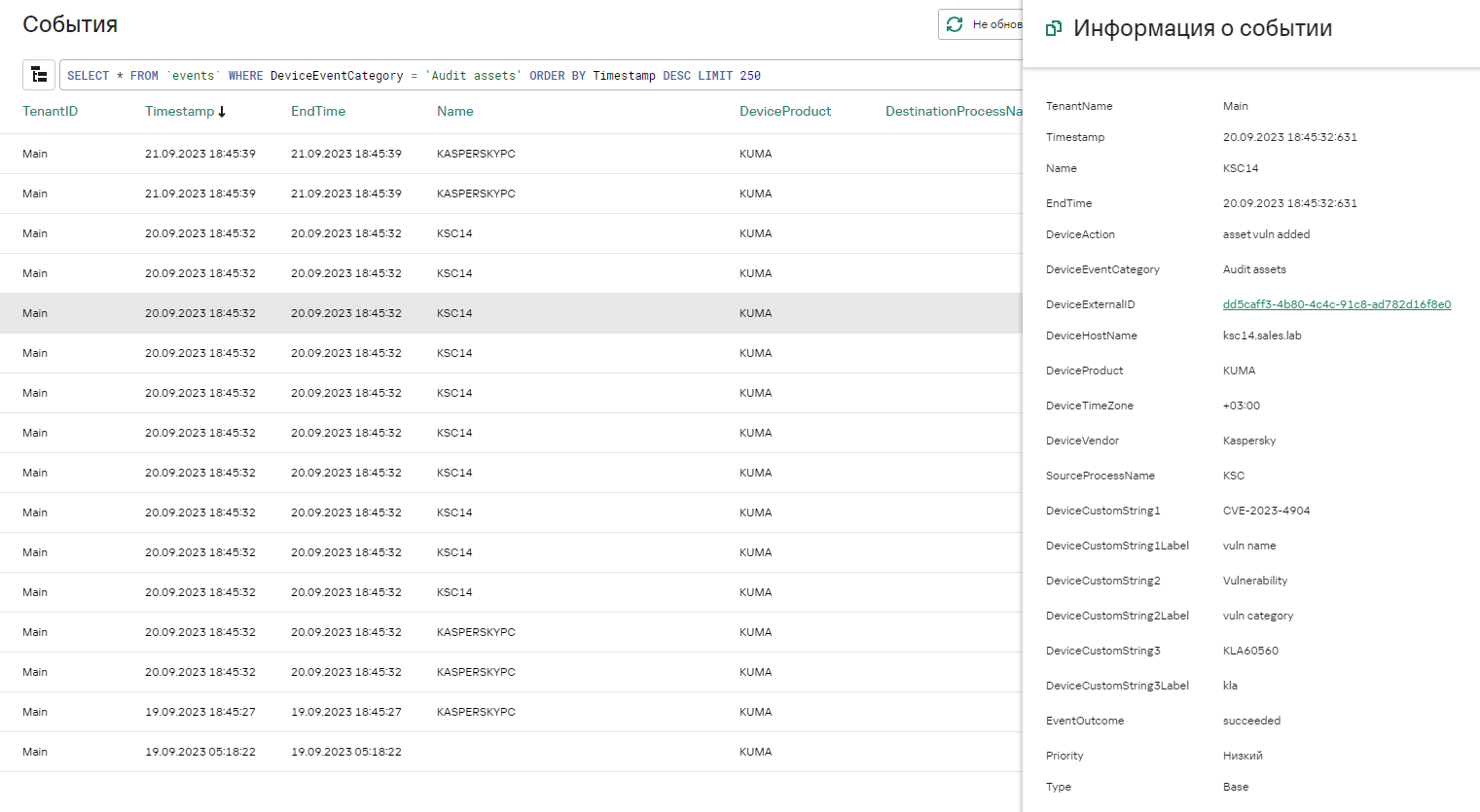Click the Name value KSC14 in details
The height and width of the screenshot is (812, 1480).
pos(1241,168)
